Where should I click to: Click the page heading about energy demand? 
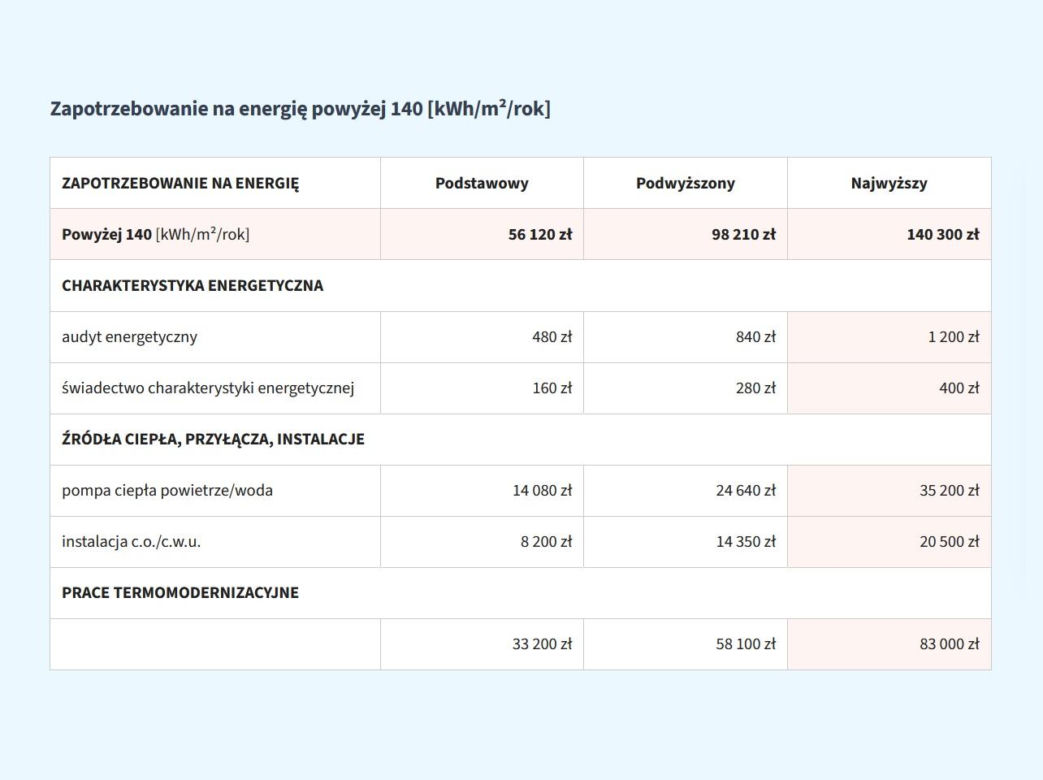(x=300, y=108)
